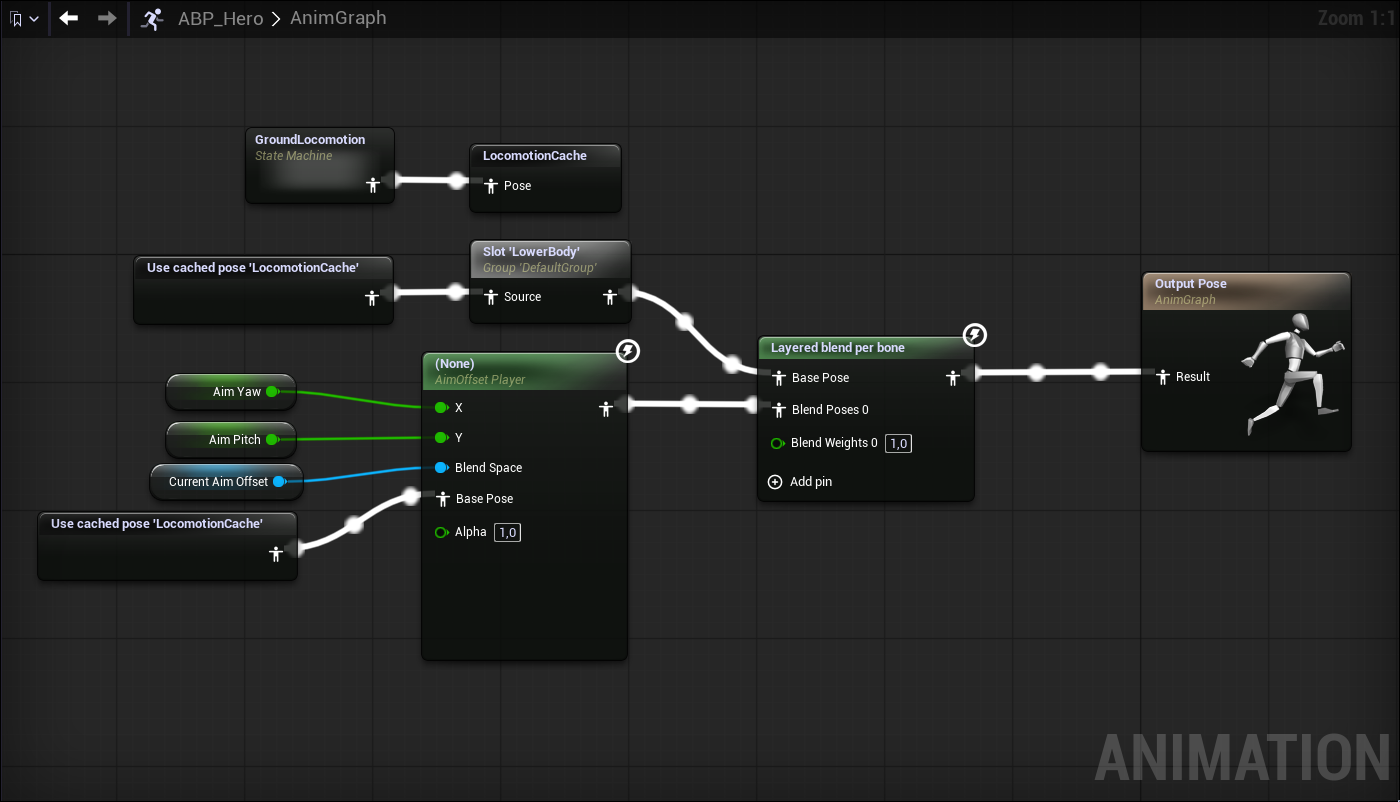
Task: Go forward with the right arrow
Action: 107,18
